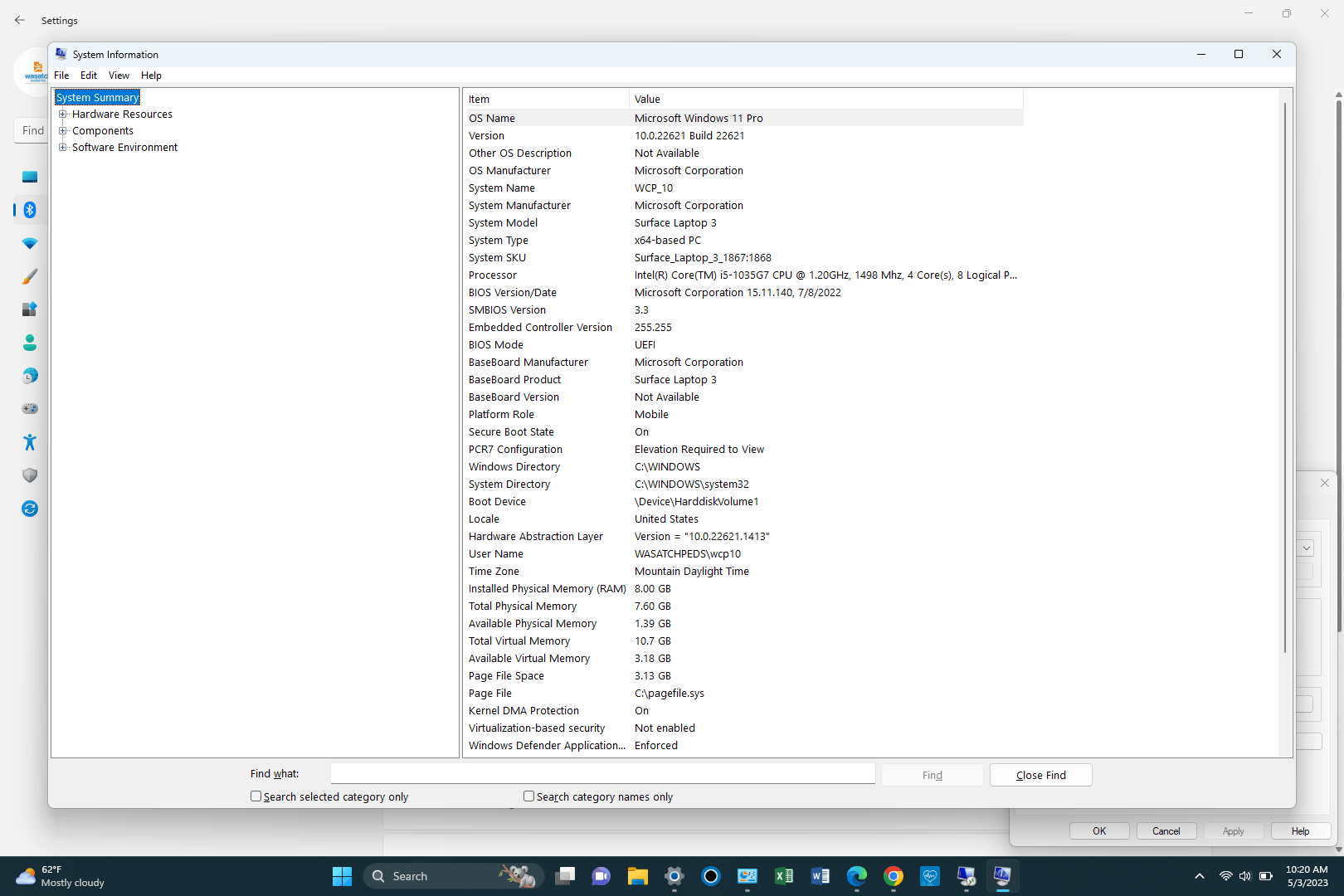Image resolution: width=1344 pixels, height=896 pixels.
Task: Click the Value column header
Action: click(x=826, y=99)
